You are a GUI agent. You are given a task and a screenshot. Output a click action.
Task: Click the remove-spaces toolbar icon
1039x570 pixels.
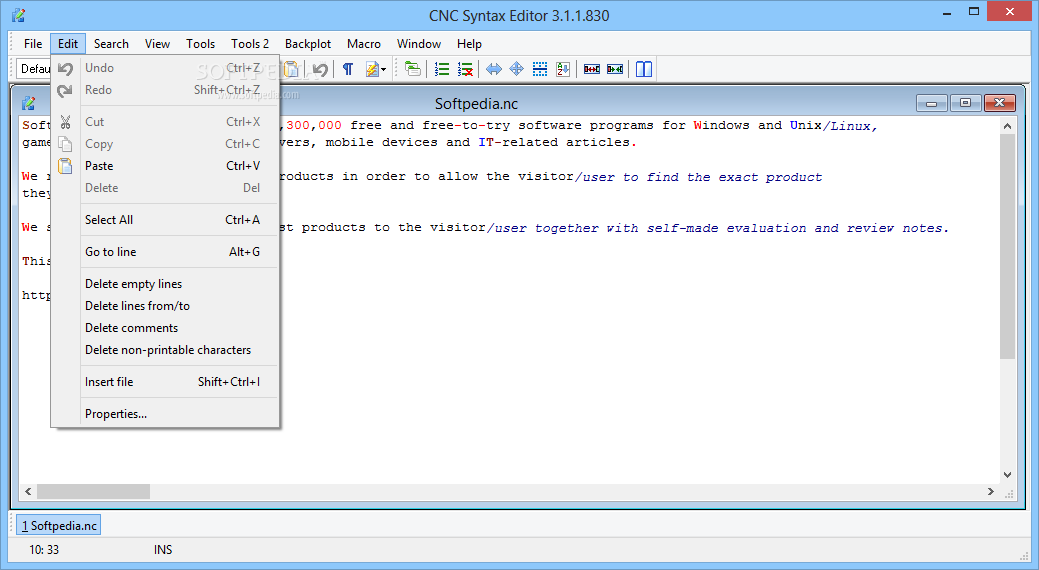pos(615,69)
